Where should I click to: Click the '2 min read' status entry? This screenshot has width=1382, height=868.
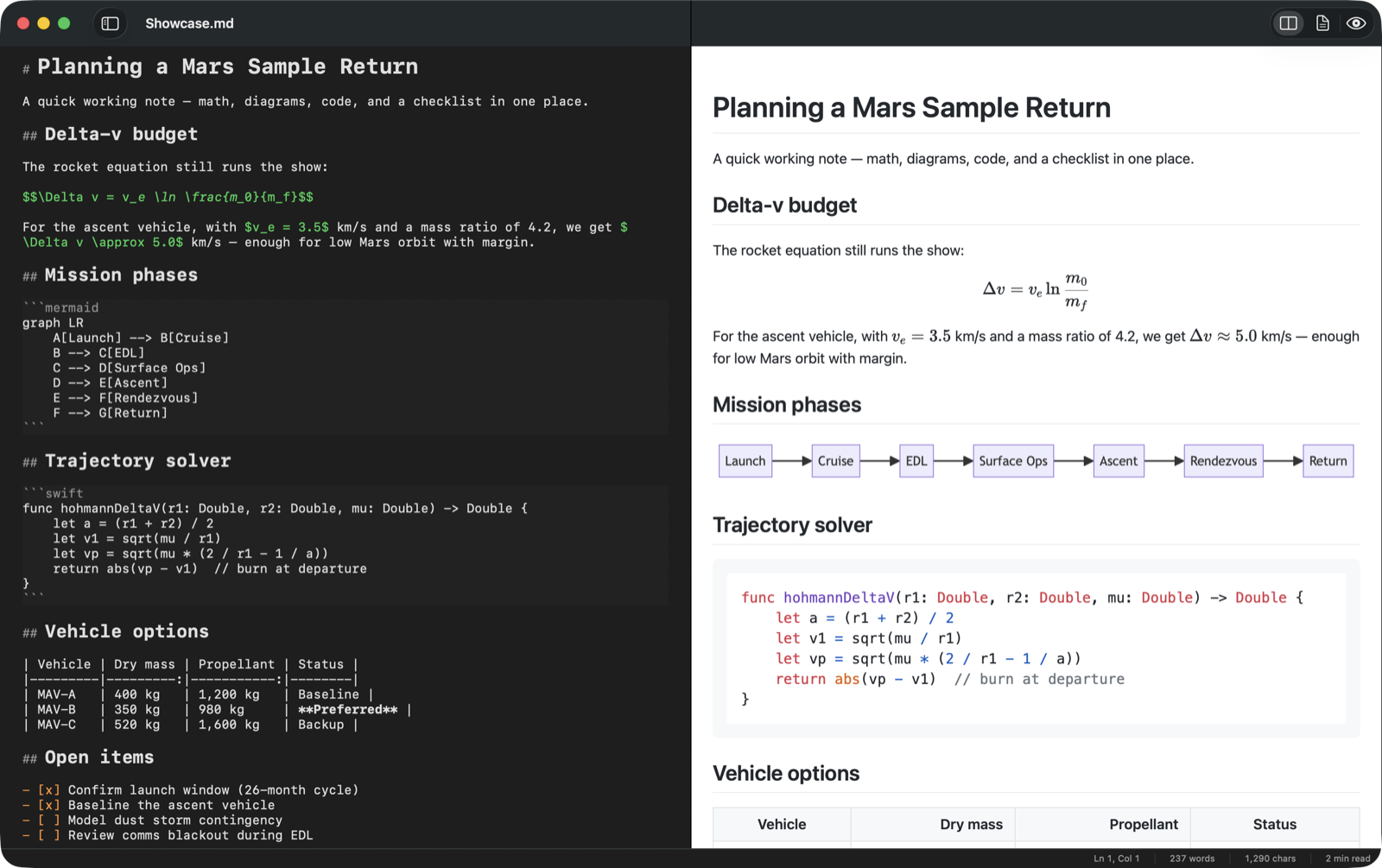(x=1347, y=858)
